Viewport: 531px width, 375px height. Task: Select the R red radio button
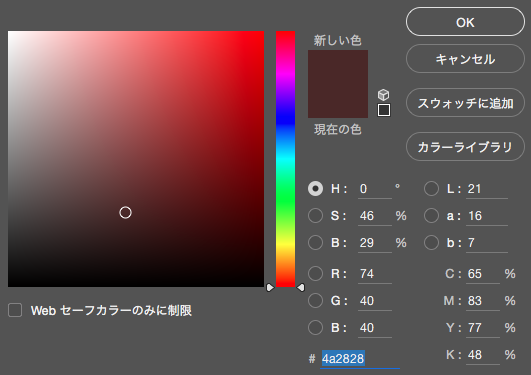point(315,273)
